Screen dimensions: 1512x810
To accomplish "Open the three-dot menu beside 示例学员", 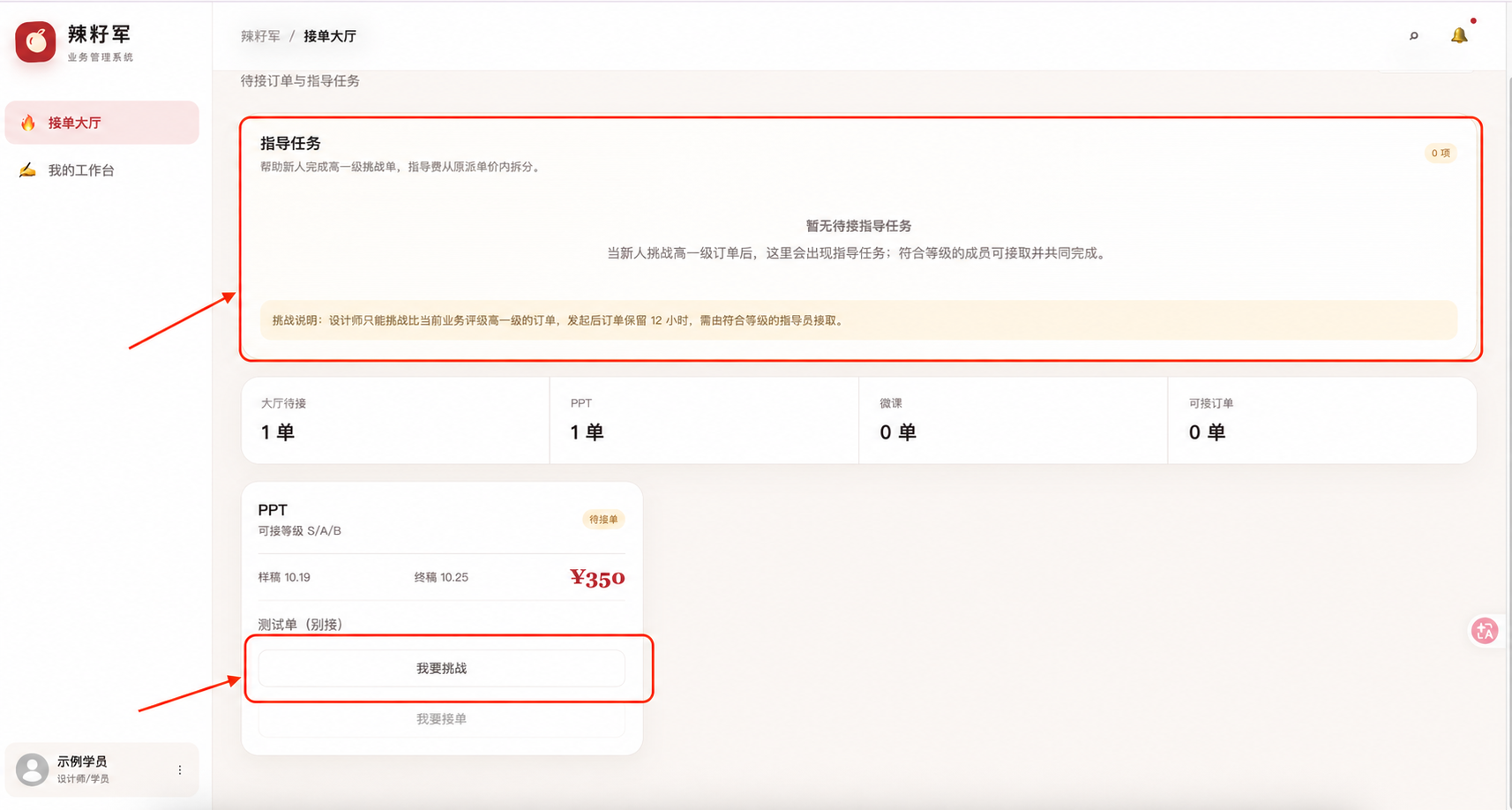I will click(180, 770).
